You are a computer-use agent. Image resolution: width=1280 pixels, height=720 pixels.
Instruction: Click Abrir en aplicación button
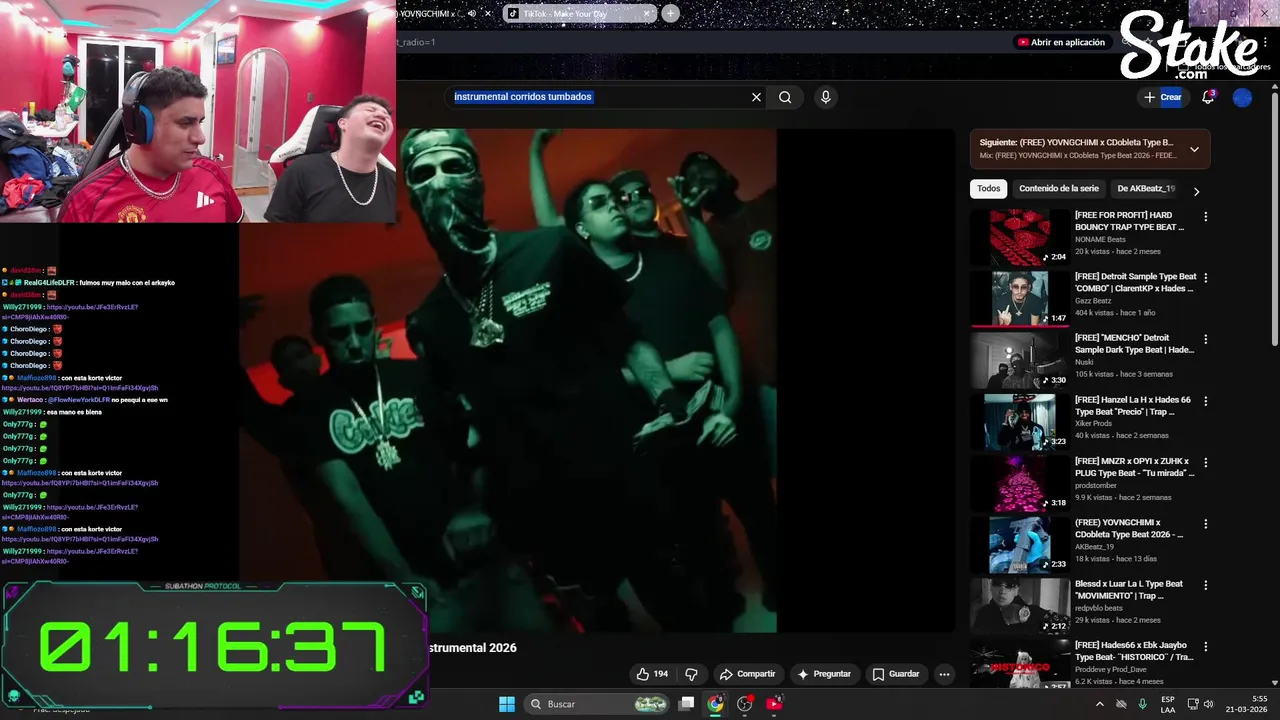point(1061,42)
